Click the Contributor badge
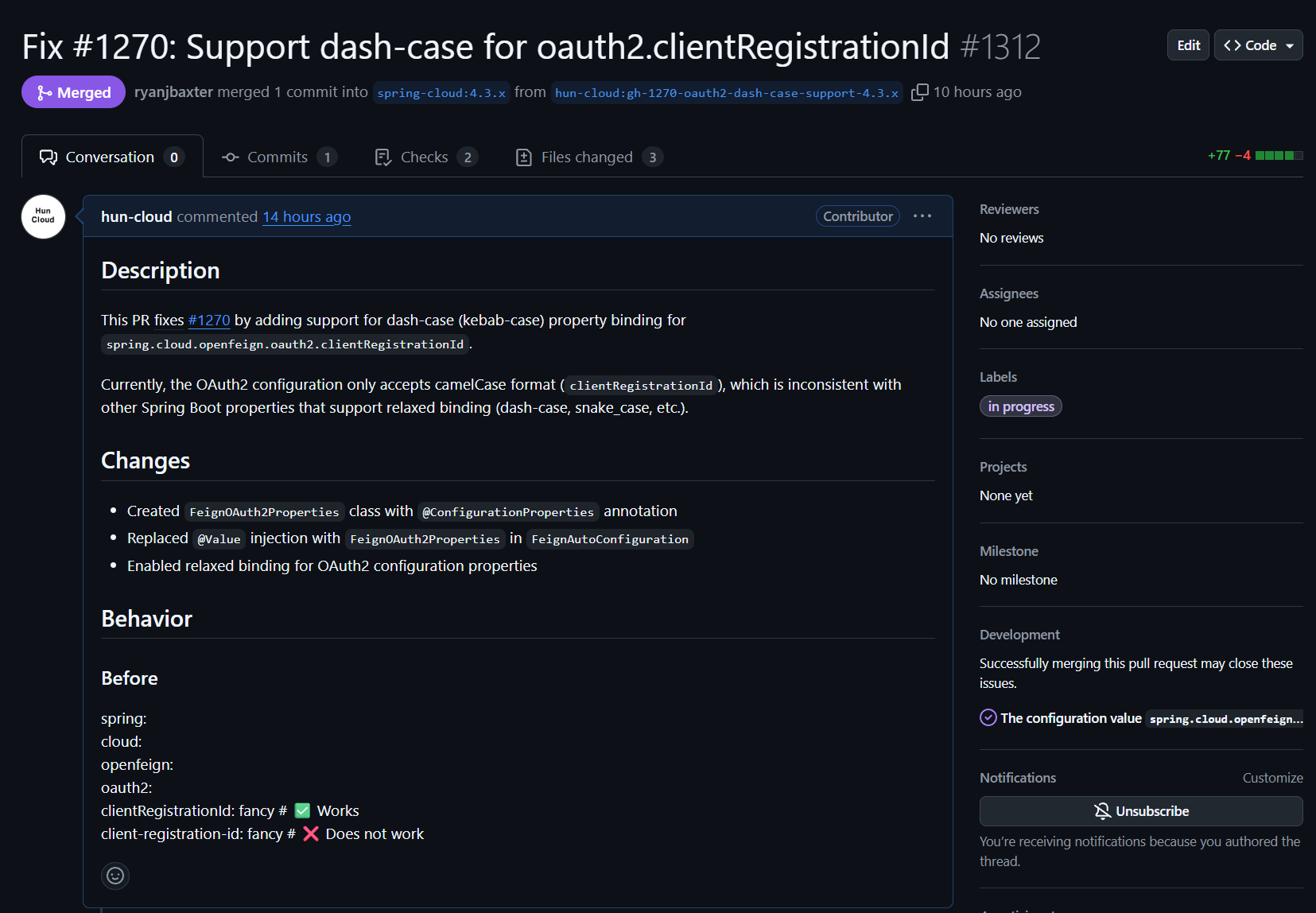Screen dimensions: 1316x913 pos(857,216)
